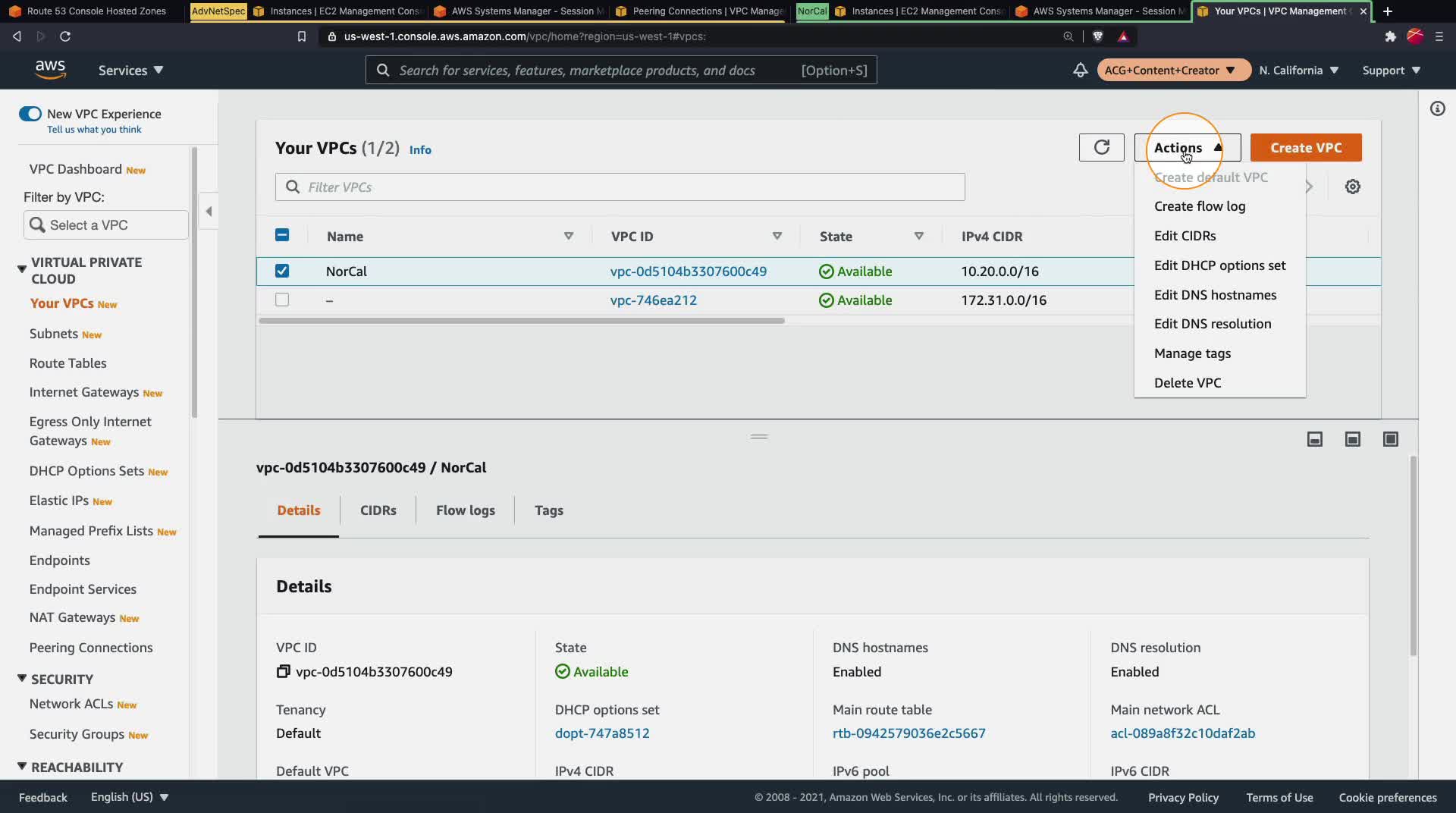Click the split panel resize handle
The image size is (1456, 813).
pos(759,437)
